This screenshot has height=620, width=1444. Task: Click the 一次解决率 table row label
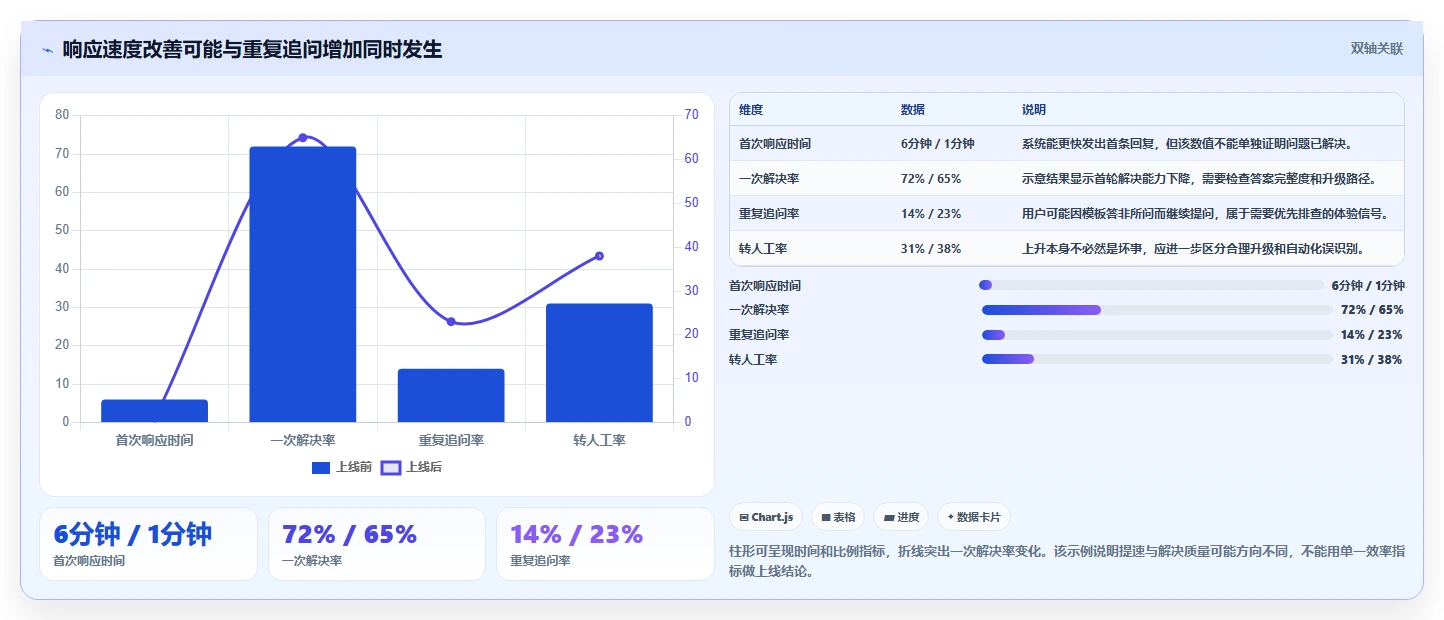pos(769,179)
